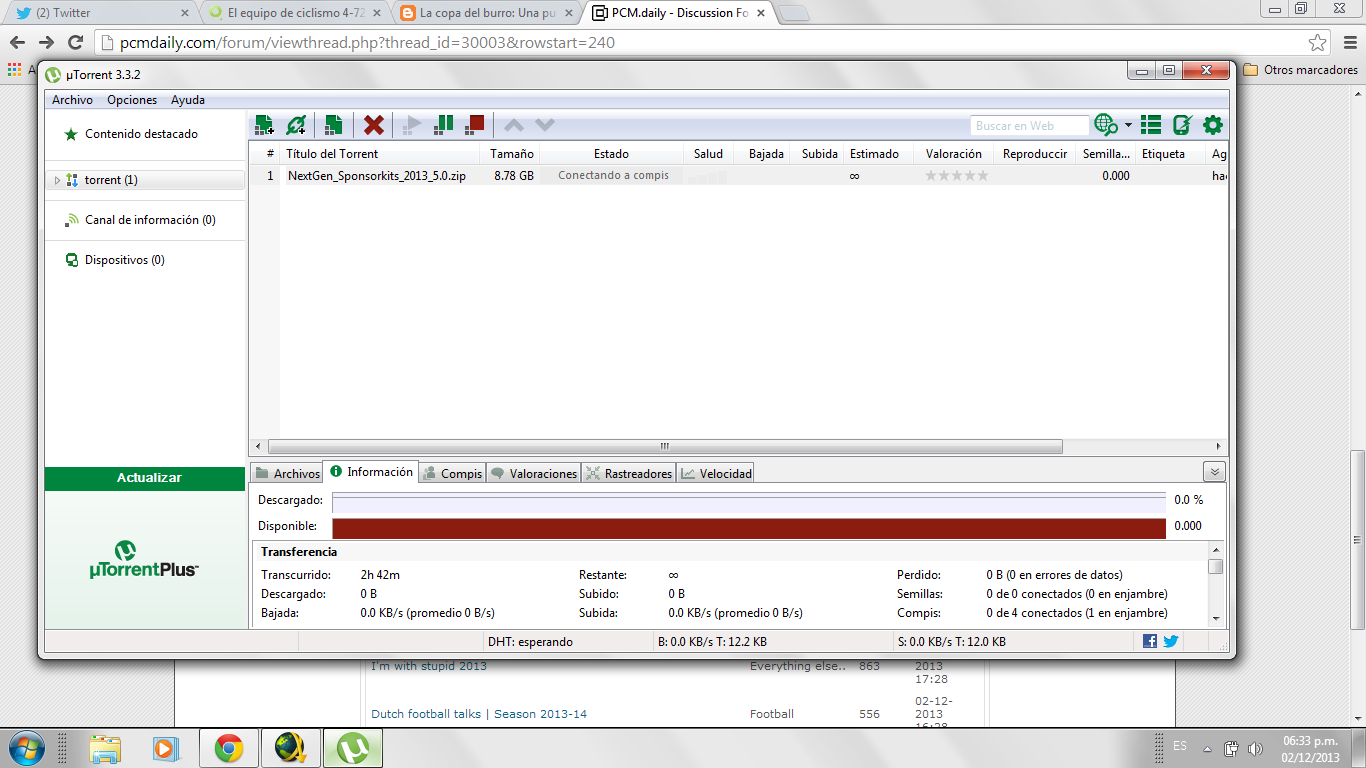Expand the torrent (1) tree node
The width and height of the screenshot is (1366, 768).
pos(57,180)
